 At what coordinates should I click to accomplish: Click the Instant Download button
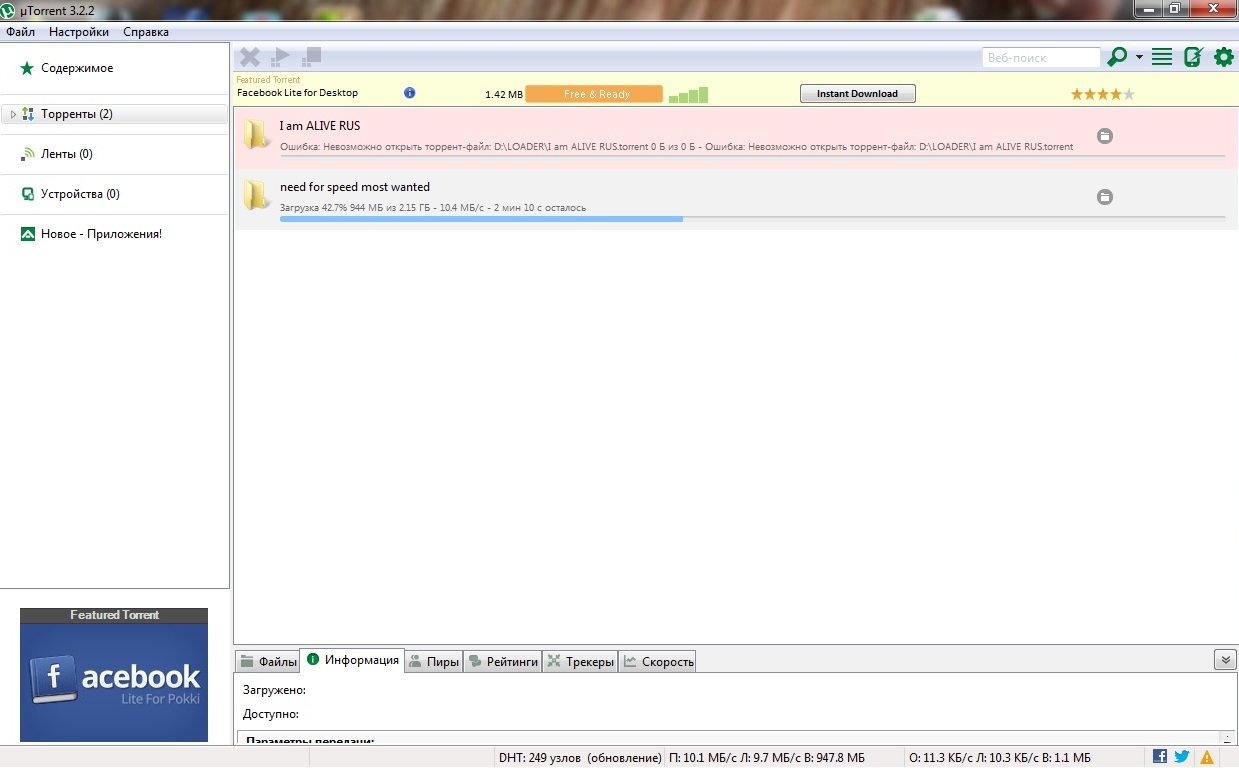[857, 94]
